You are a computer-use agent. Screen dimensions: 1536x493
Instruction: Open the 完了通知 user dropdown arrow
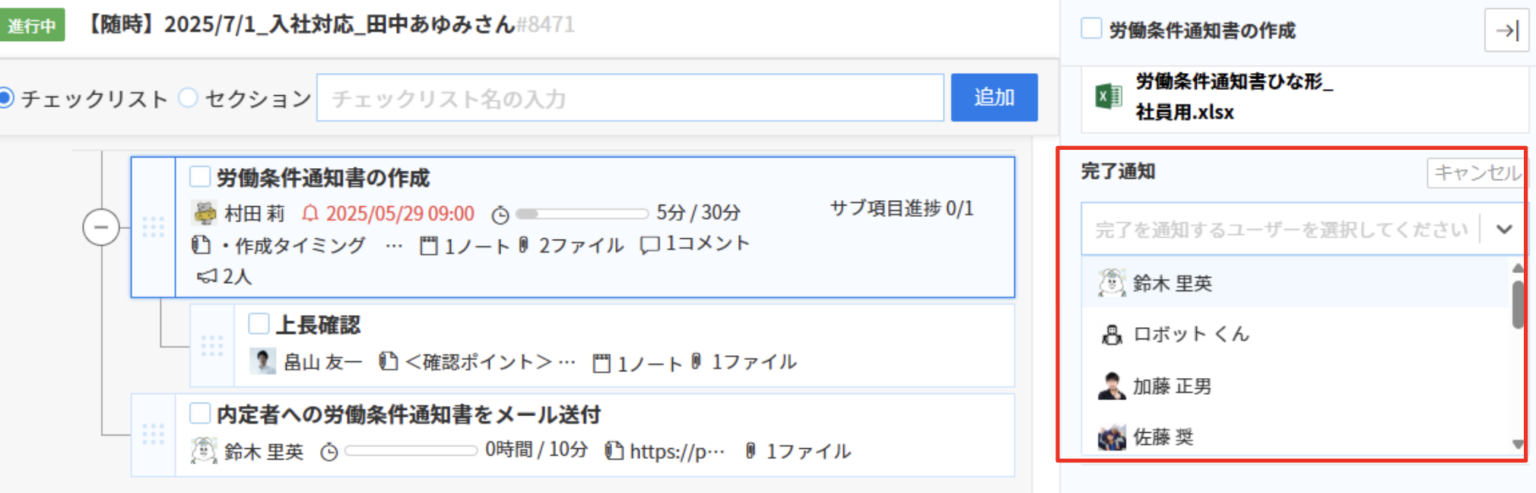[1504, 229]
